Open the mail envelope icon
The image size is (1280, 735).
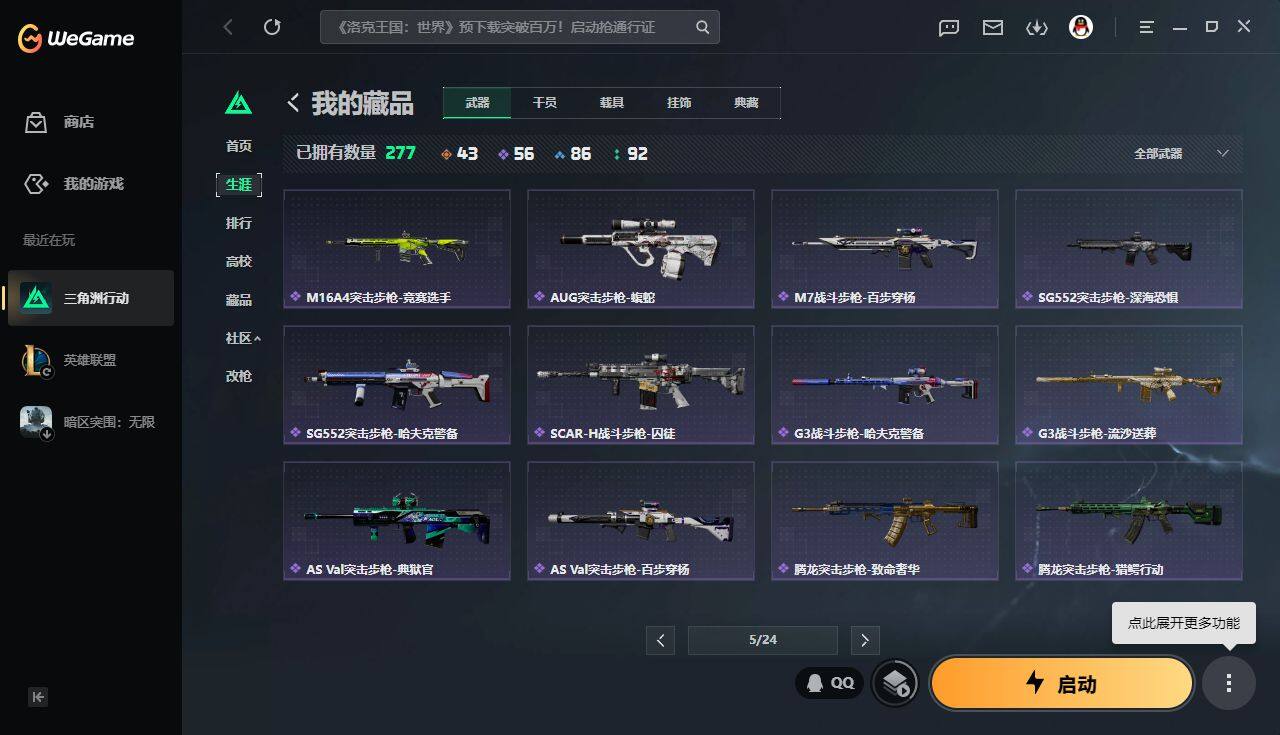(x=992, y=27)
